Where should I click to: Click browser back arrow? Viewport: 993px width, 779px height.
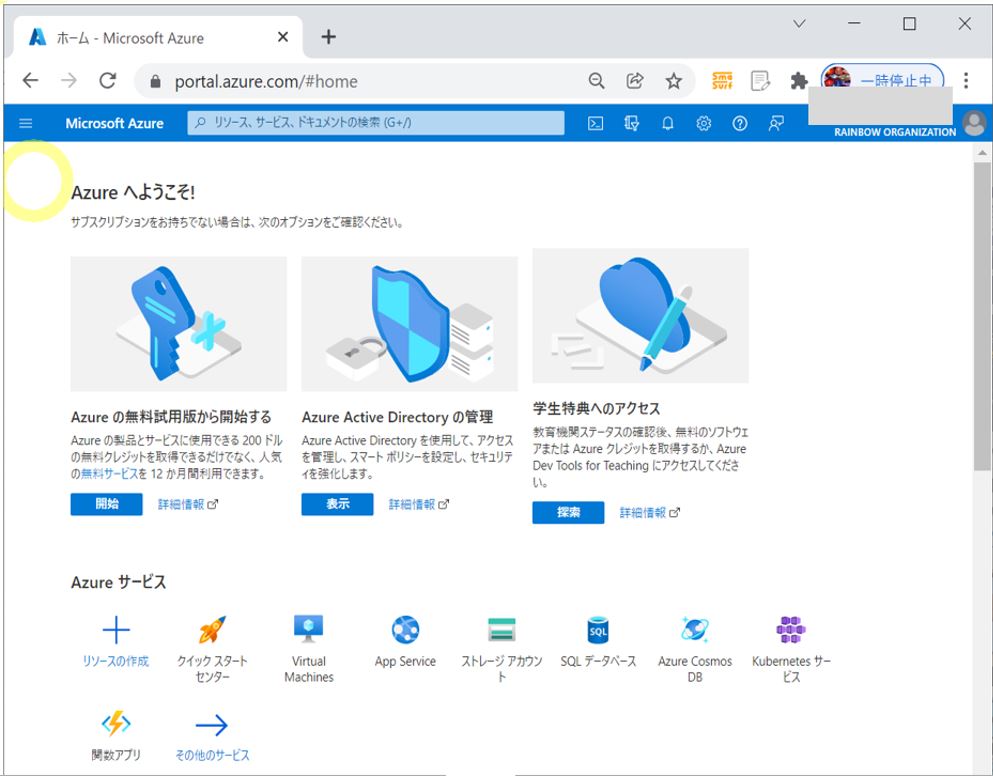point(30,80)
